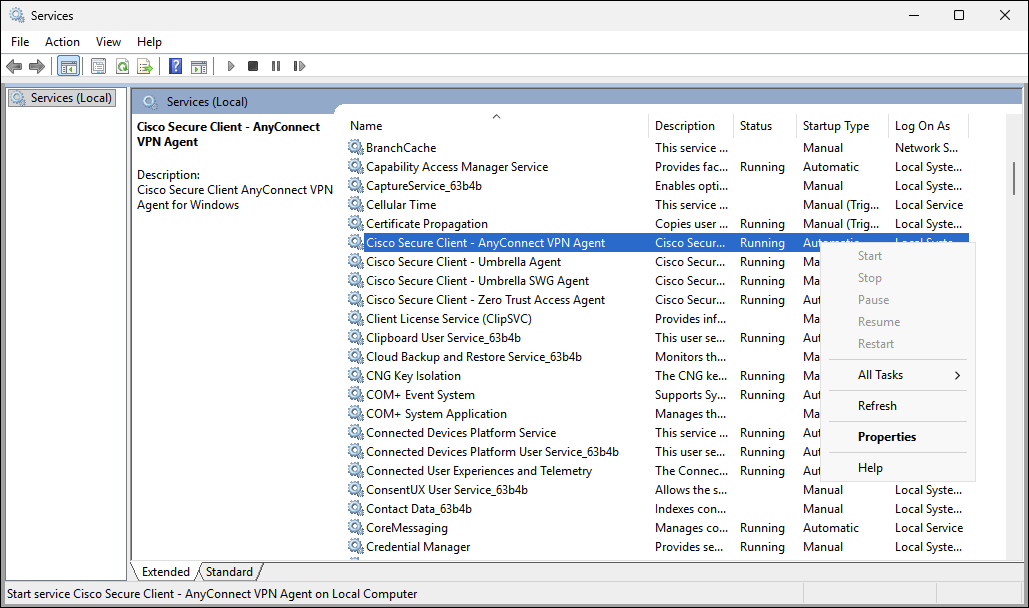This screenshot has height=608, width=1029.
Task: Click the Pause Service toolbar icon
Action: click(x=276, y=66)
